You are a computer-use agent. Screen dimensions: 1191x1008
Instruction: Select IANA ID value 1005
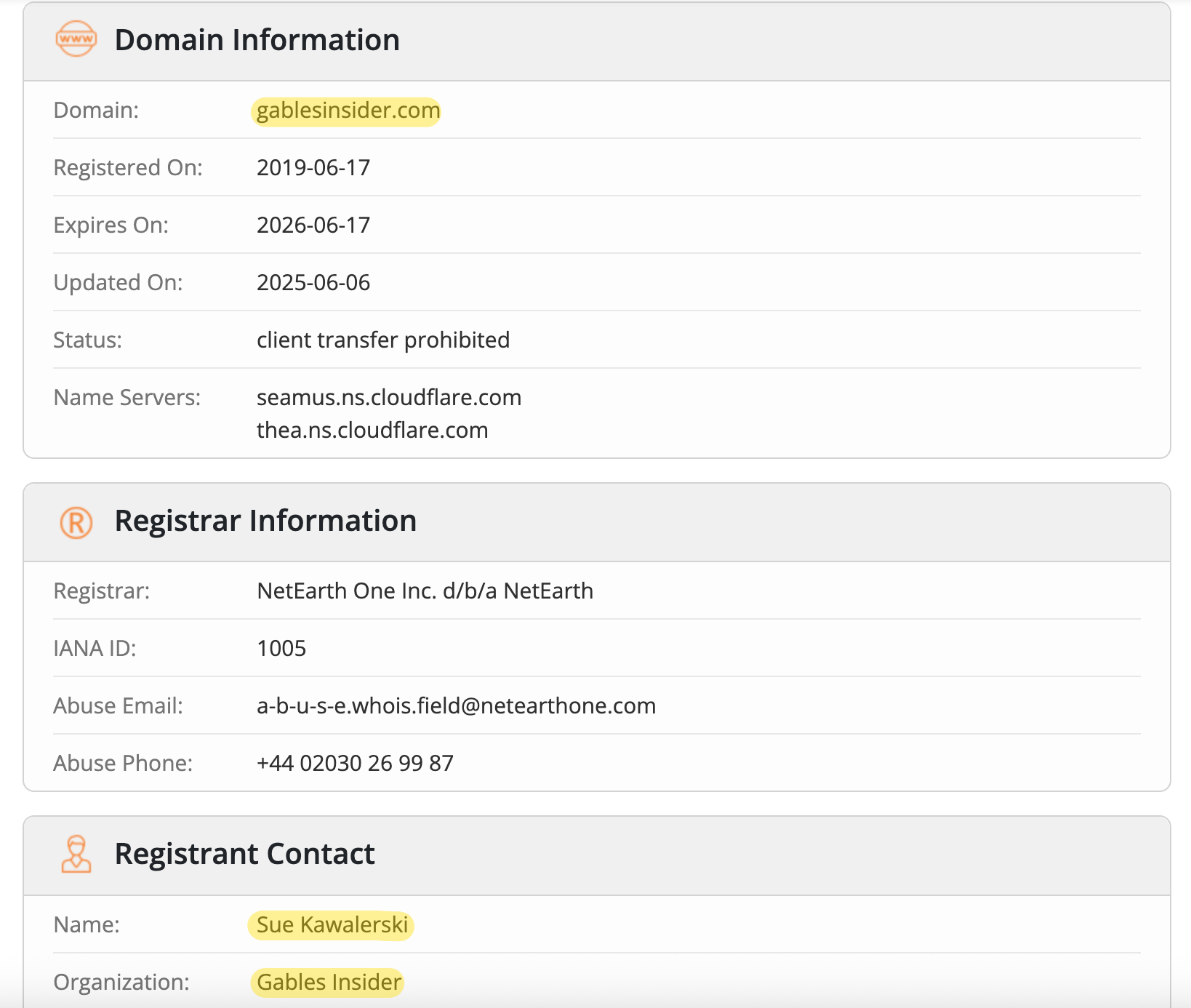pos(281,649)
